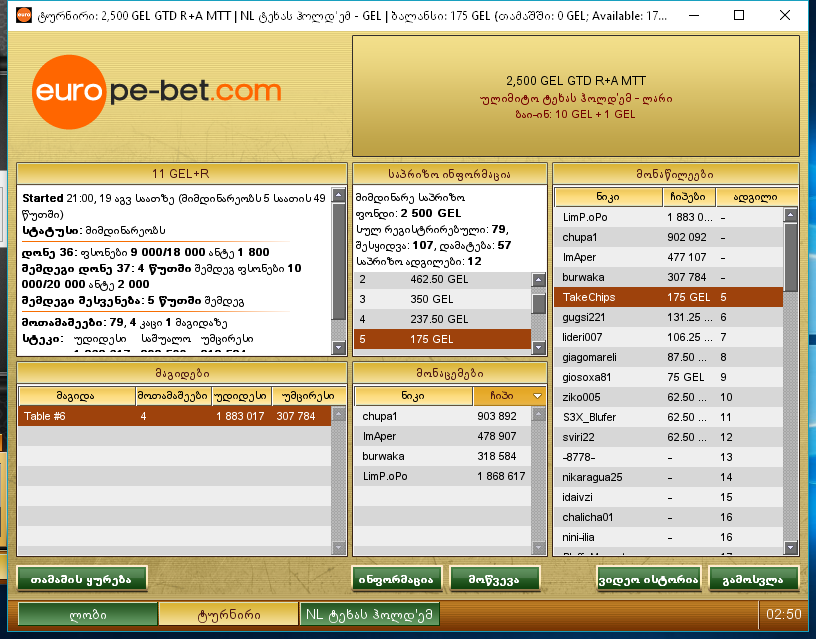Click the europe-bet.com logo
Image resolution: width=816 pixels, height=639 pixels.
(156, 92)
